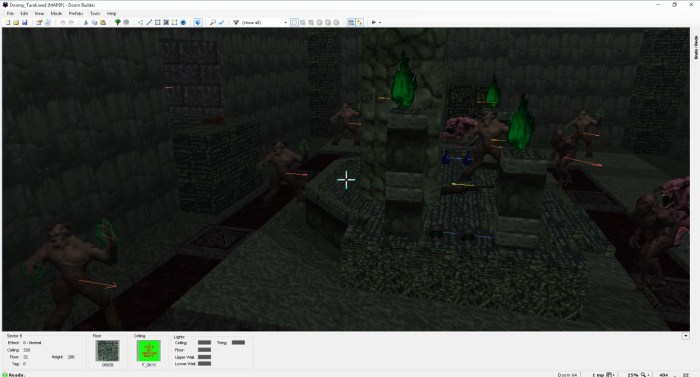Open map options icon in toolbar
Viewport: 700px width, 377px height.
tap(39, 22)
